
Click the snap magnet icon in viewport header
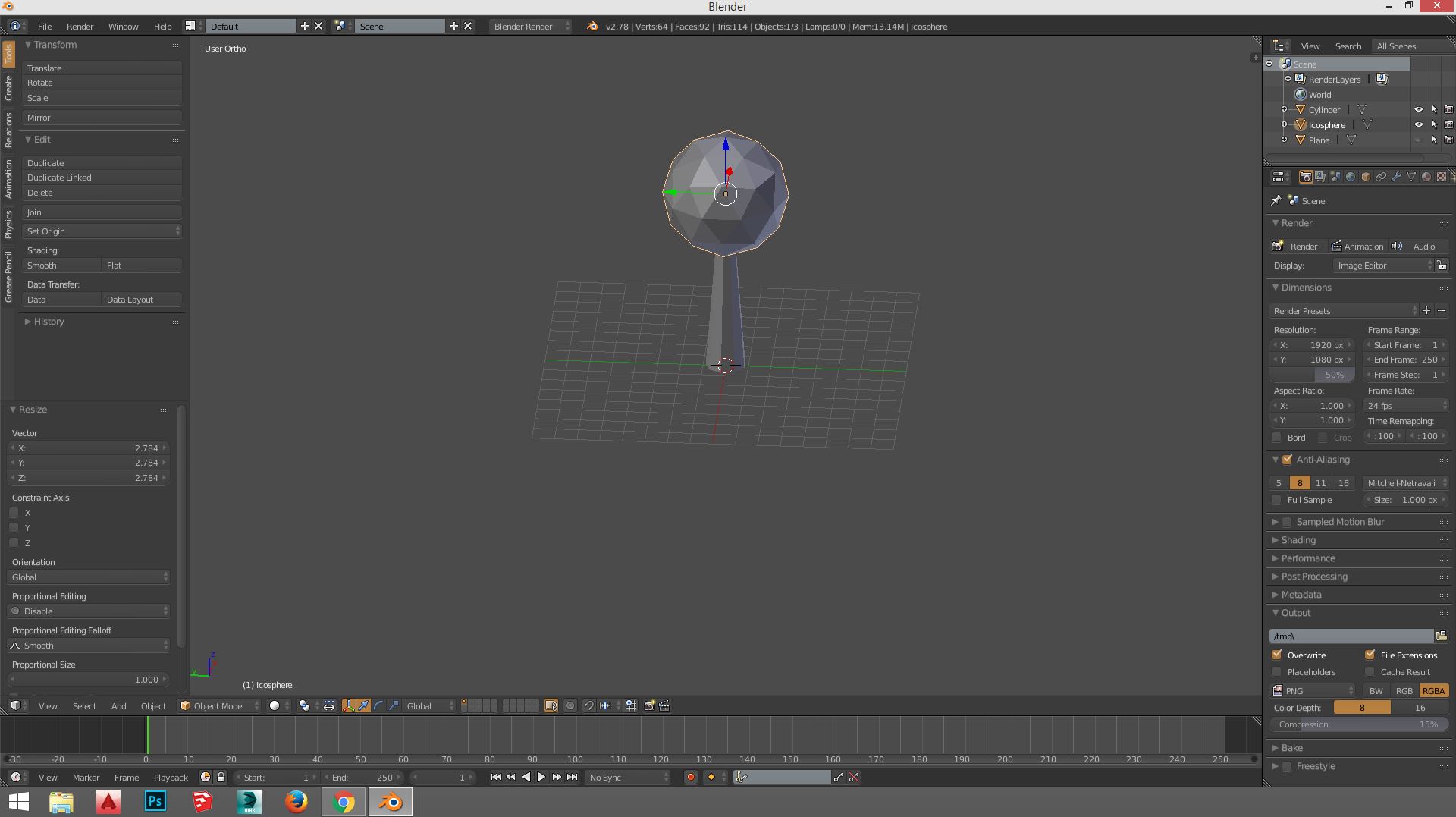(588, 705)
